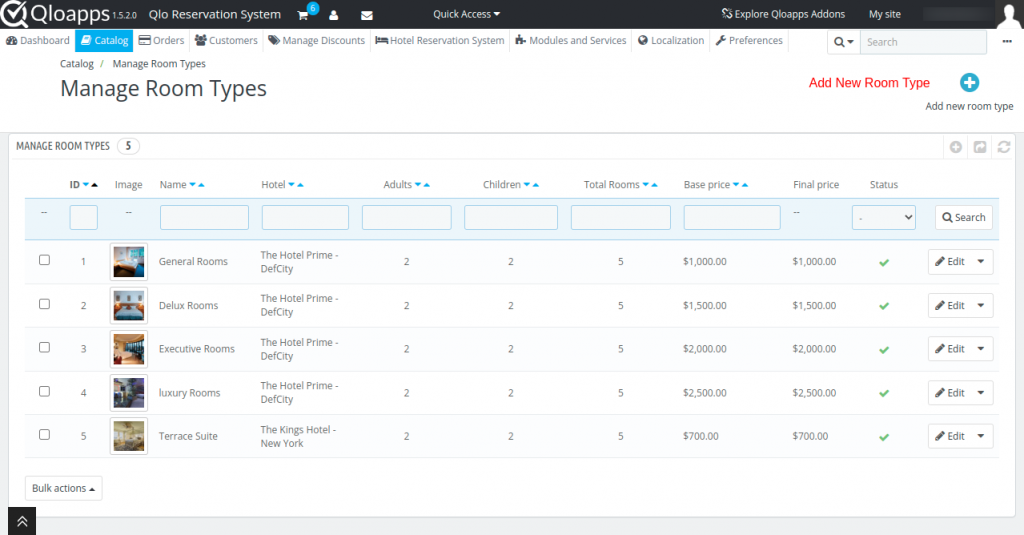Tick the checkbox for Terrace Suite
The image size is (1024, 535).
[x=44, y=435]
